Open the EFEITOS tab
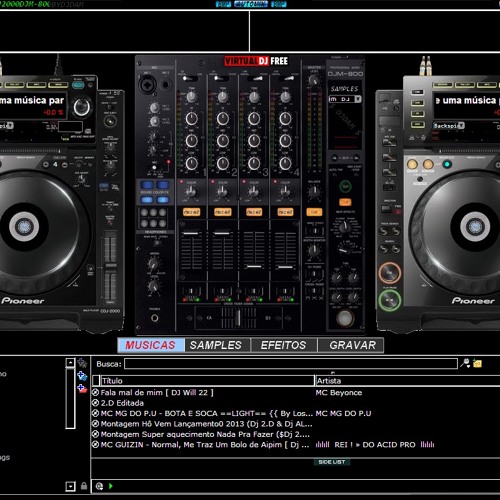 click(x=284, y=345)
